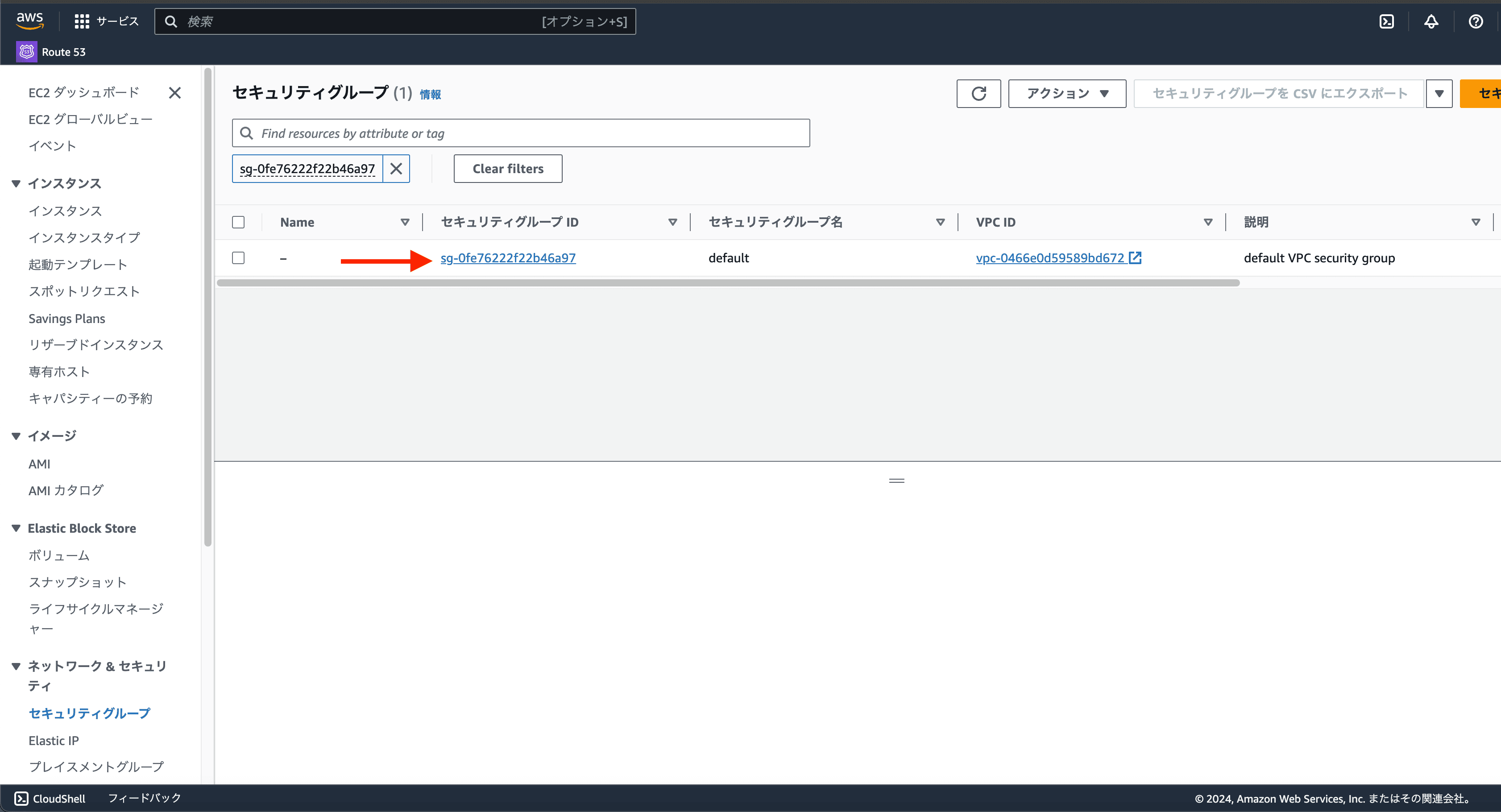Focus the top 検索 search box
This screenshot has height=812, width=1501.
(394, 21)
